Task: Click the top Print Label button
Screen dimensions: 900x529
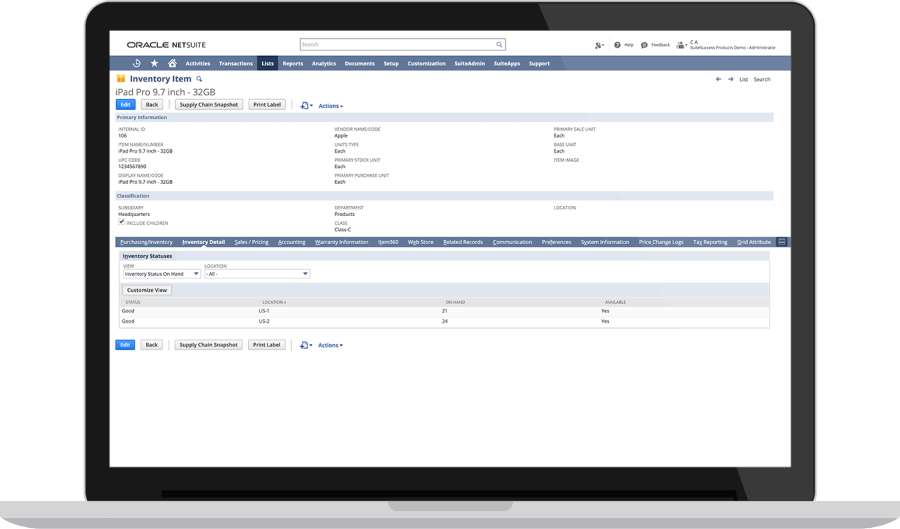Action: click(267, 104)
